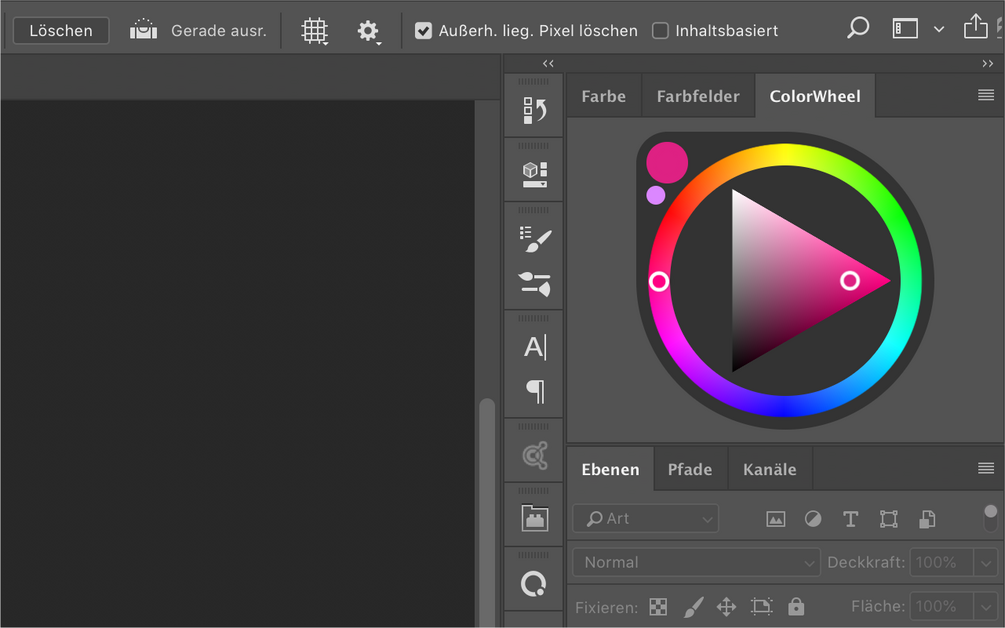Open the ColorWheel panel menu
This screenshot has width=1005, height=628.
pos(986,95)
